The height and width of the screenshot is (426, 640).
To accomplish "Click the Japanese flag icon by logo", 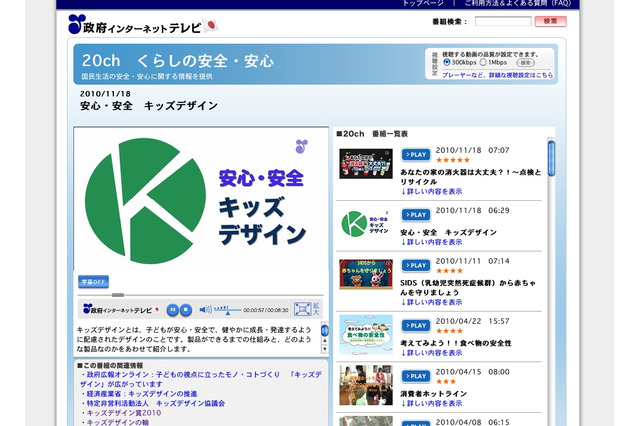I will [210, 26].
